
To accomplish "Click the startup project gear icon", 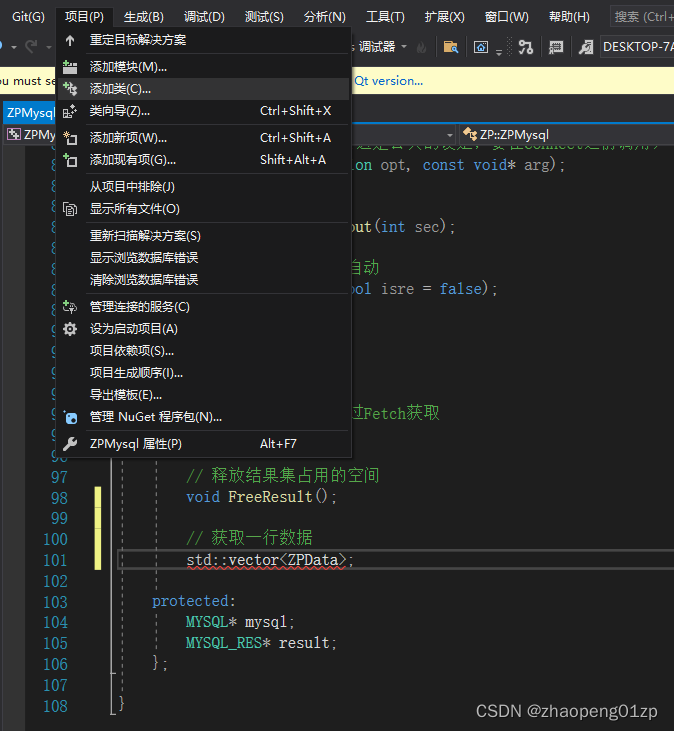I will (x=70, y=329).
